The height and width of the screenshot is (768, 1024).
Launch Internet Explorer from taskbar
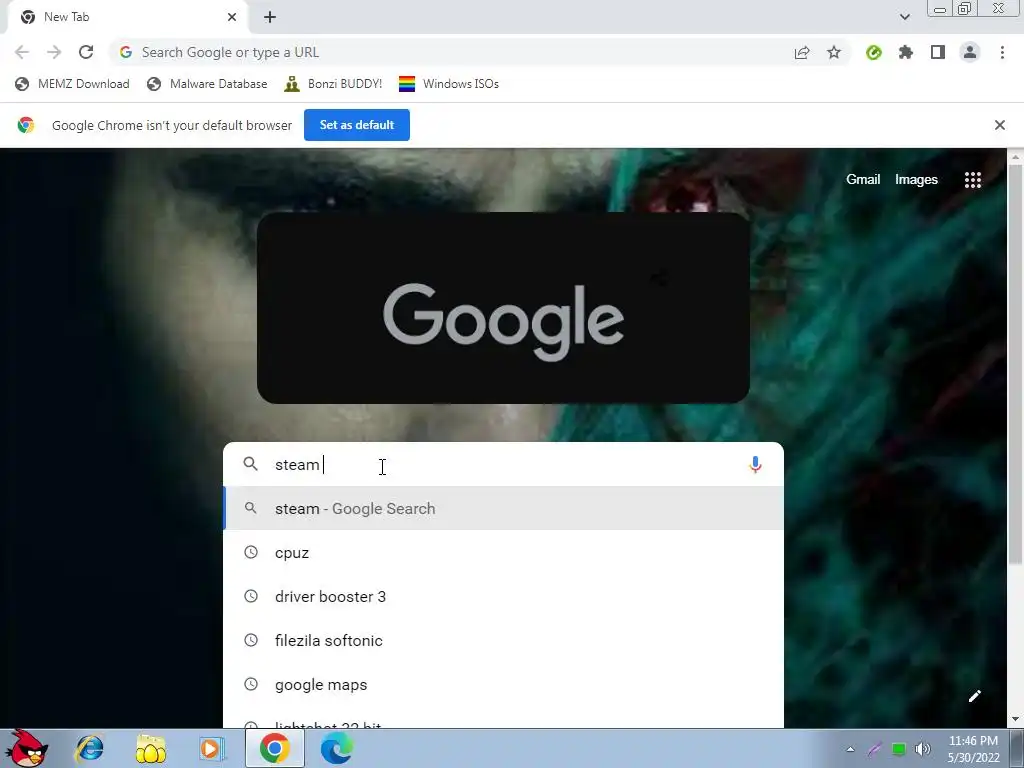(x=89, y=748)
